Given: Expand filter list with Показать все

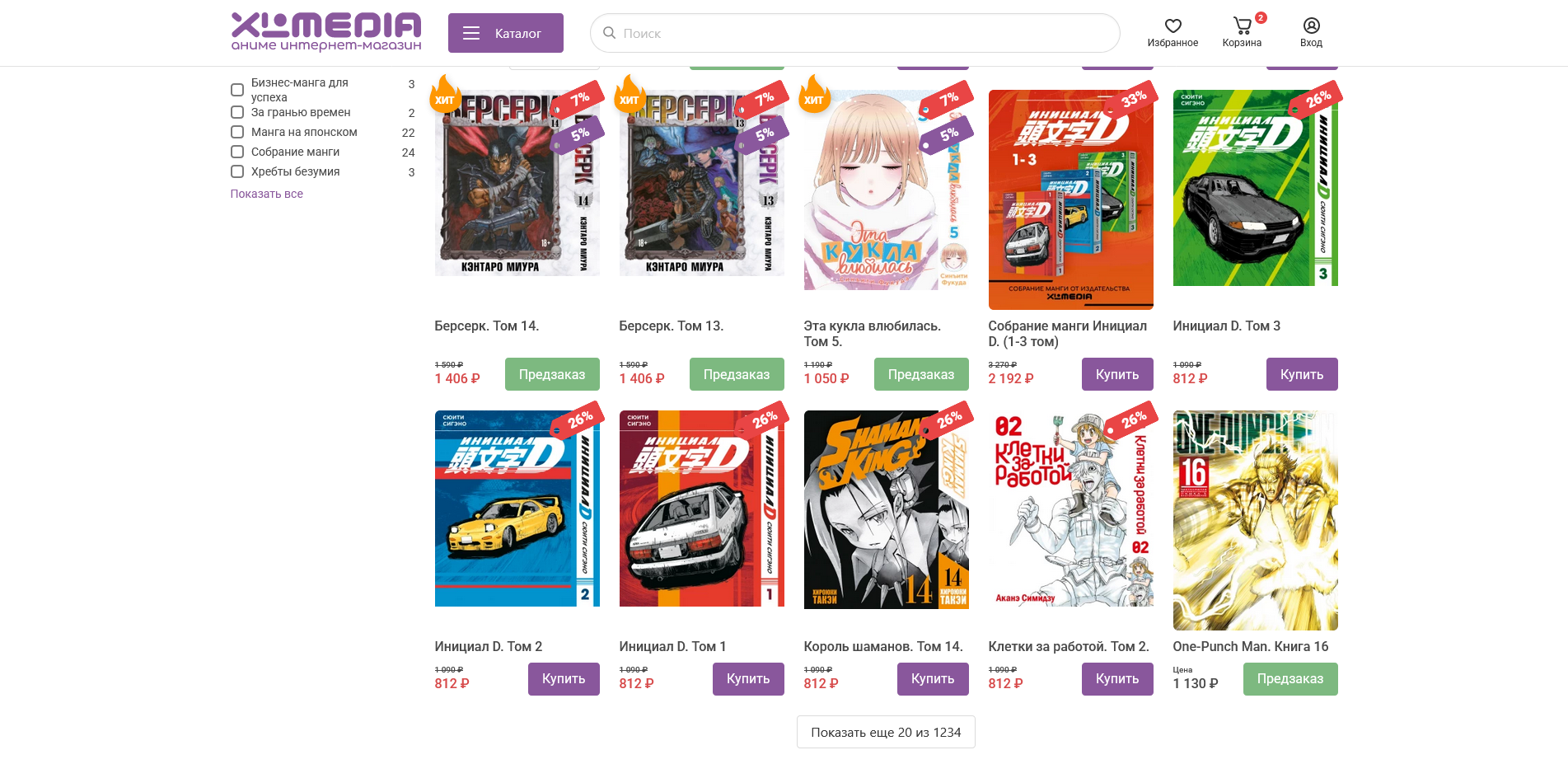Looking at the screenshot, I should tap(267, 194).
